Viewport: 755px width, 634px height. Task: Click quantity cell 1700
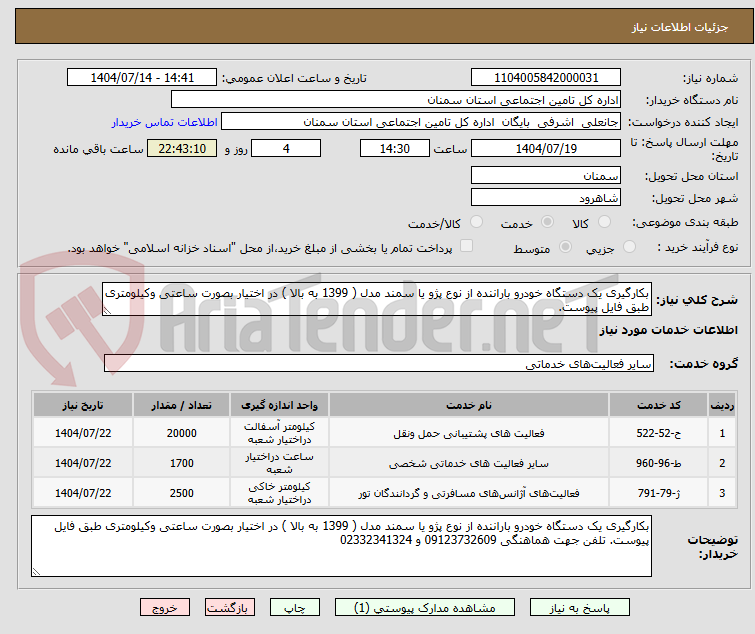point(182,463)
